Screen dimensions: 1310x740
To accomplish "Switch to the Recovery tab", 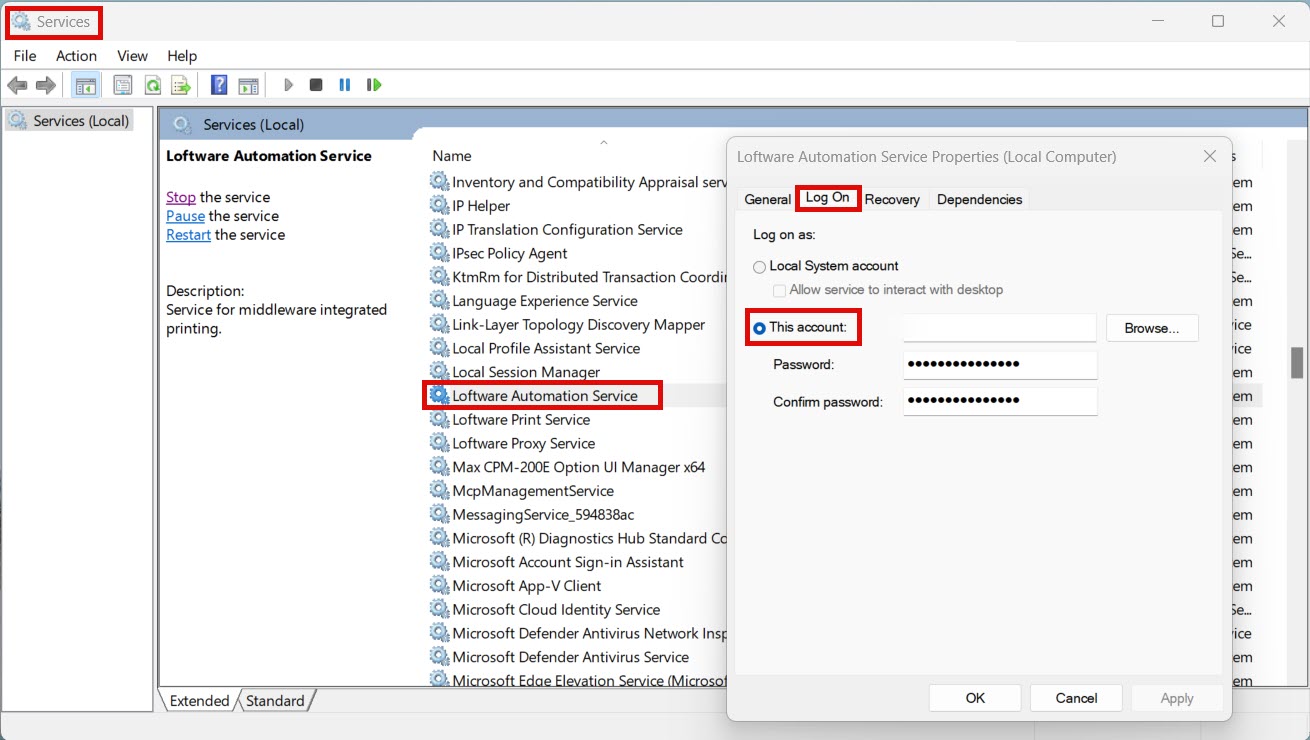I will point(892,199).
